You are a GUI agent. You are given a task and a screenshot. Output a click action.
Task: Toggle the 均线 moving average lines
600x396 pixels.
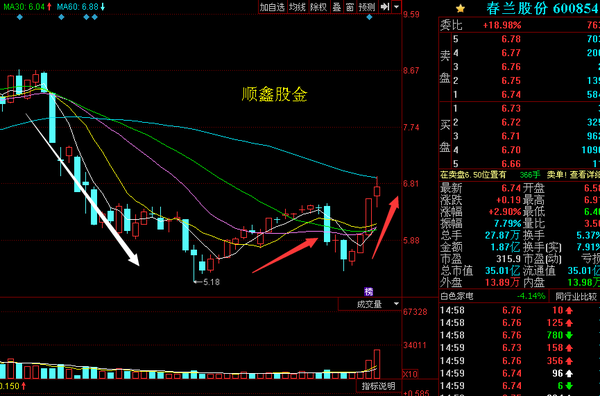(297, 7)
